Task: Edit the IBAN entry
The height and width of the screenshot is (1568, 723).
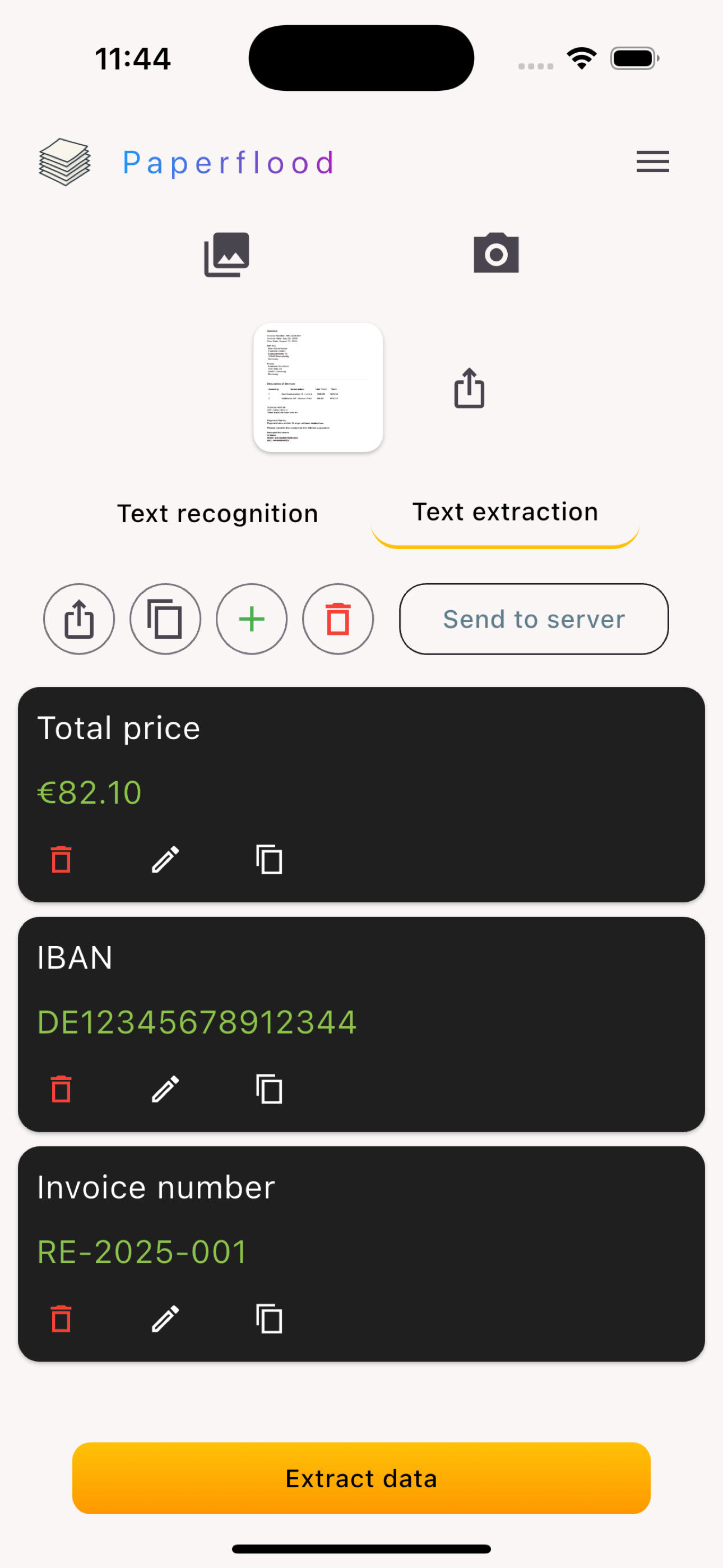Action: tap(165, 1089)
